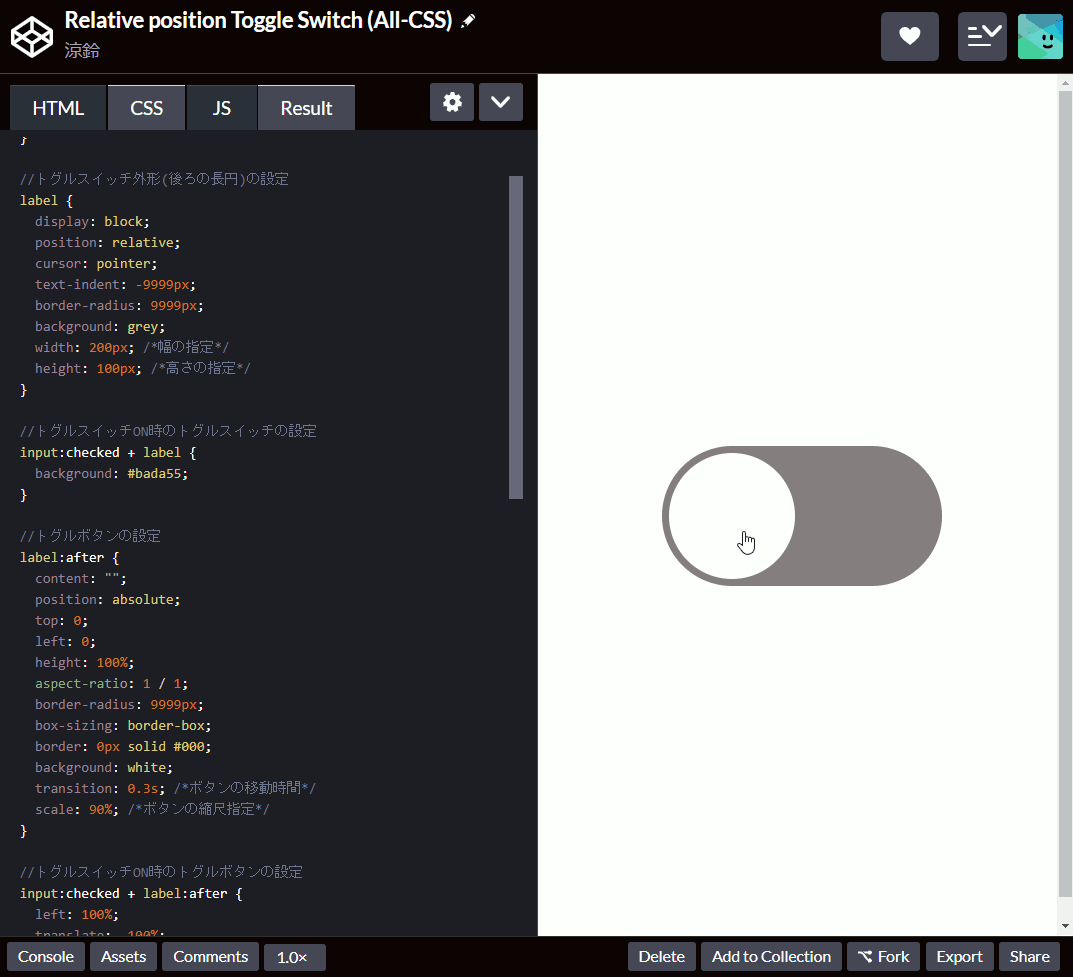Open the Console panel

(45, 956)
